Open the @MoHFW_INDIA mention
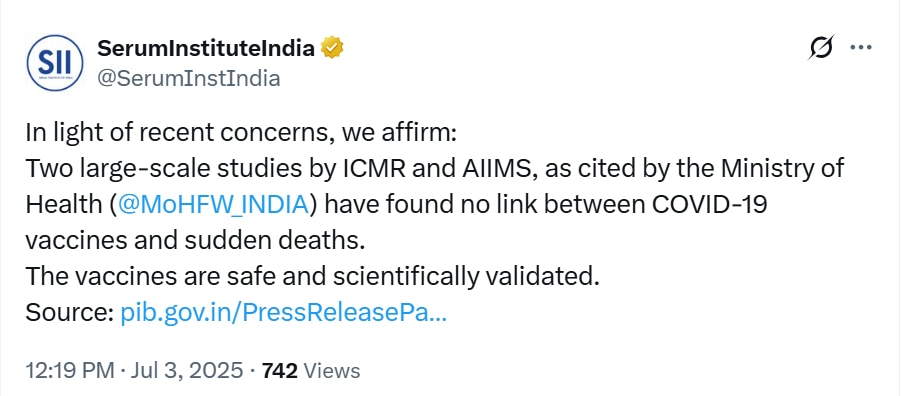 pyautogui.click(x=212, y=205)
